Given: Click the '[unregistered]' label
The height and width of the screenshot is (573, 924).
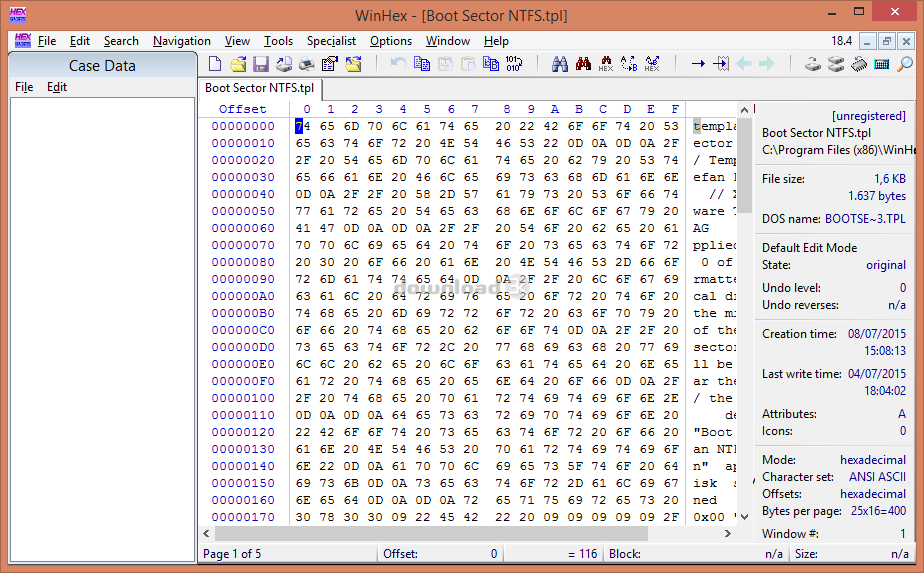Looking at the screenshot, I should coord(868,116).
